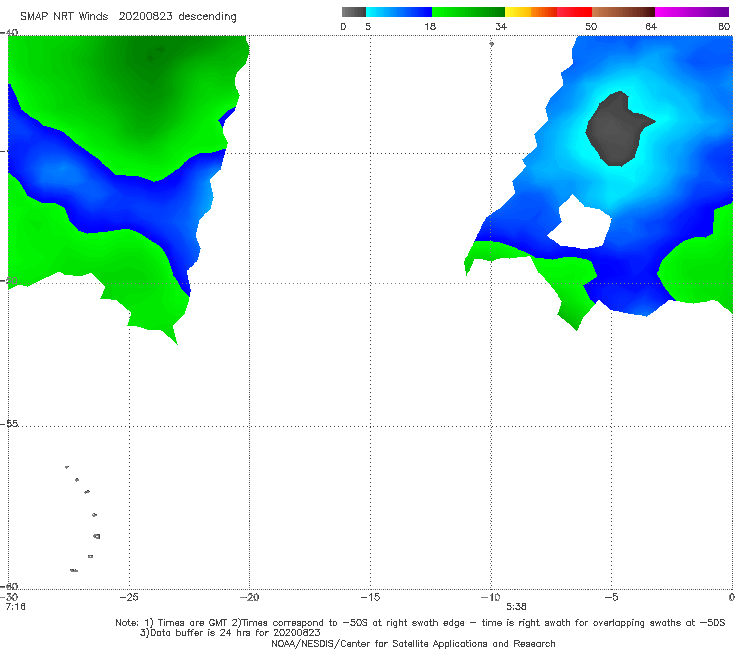This screenshot has width=740, height=650.
Task: Select the gray 0–5 segment of the color bar
Action: coord(354,12)
